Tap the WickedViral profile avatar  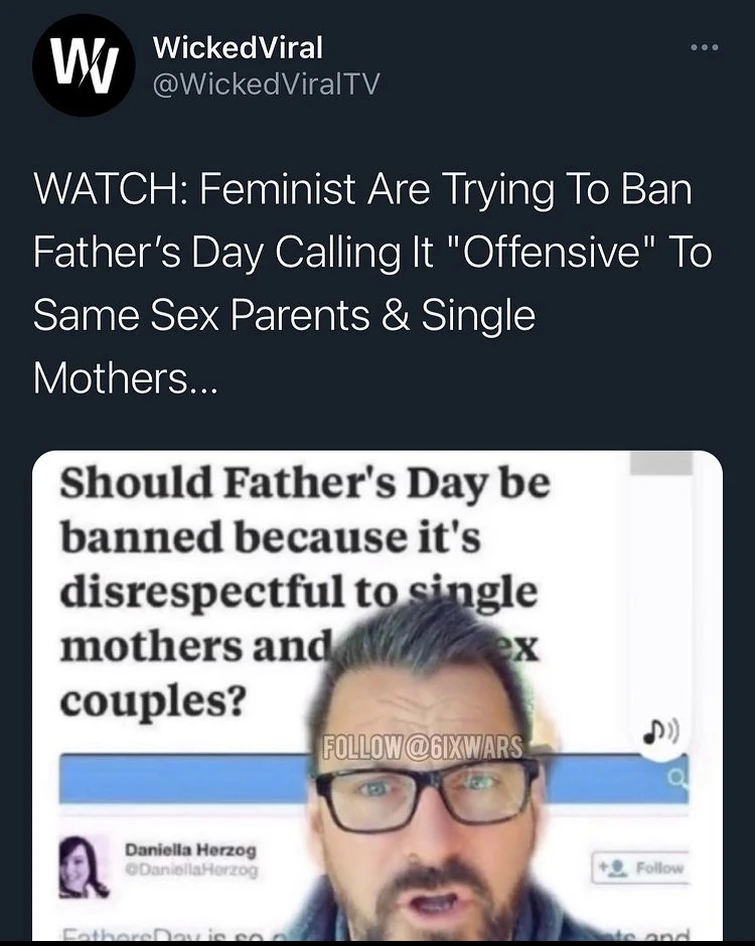(x=83, y=65)
